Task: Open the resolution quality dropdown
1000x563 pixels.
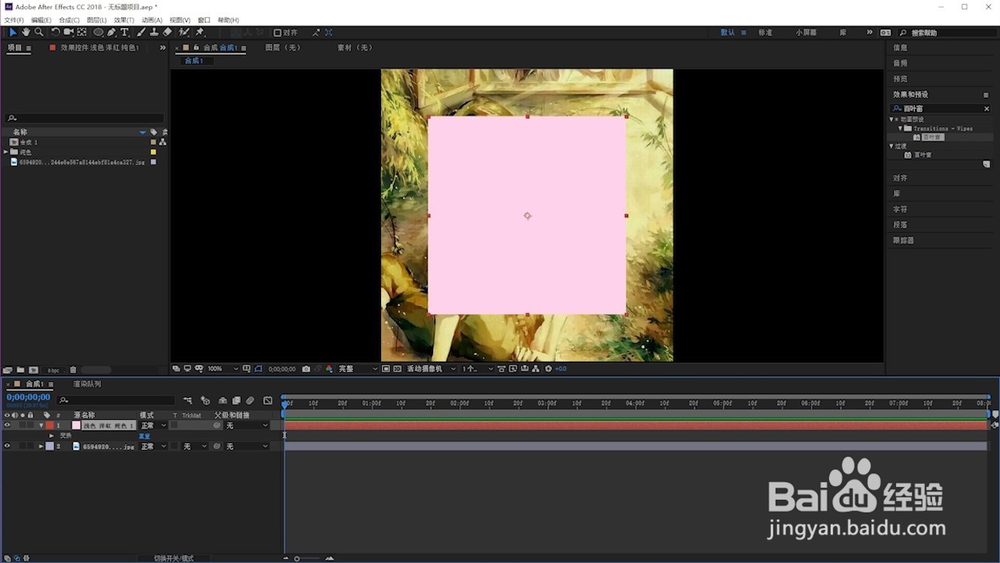Action: coord(357,369)
